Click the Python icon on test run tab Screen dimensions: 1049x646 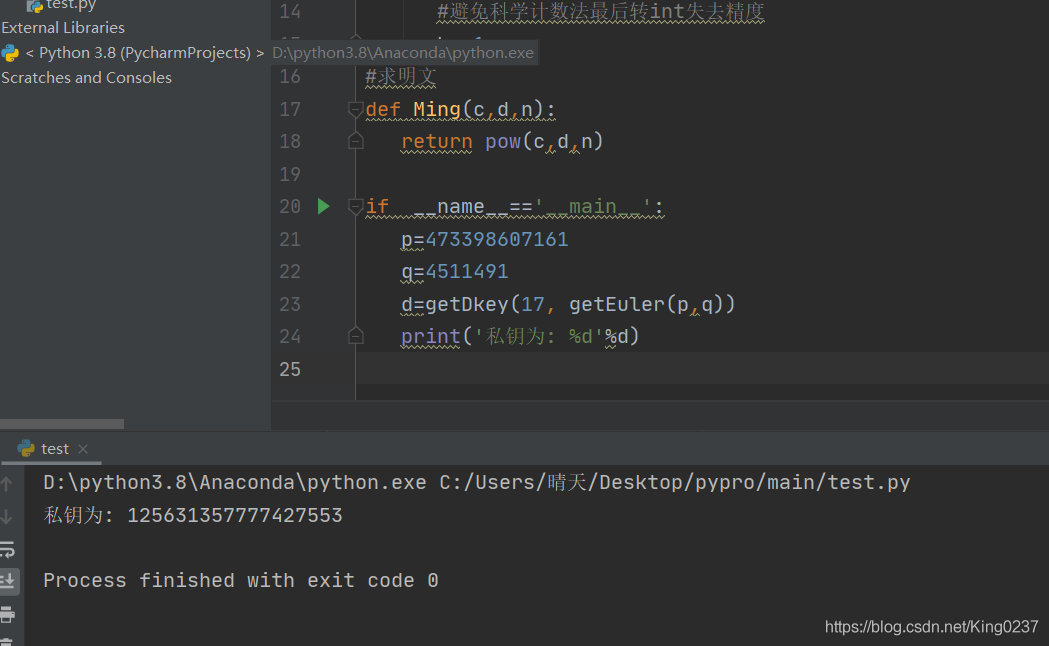pos(26,448)
